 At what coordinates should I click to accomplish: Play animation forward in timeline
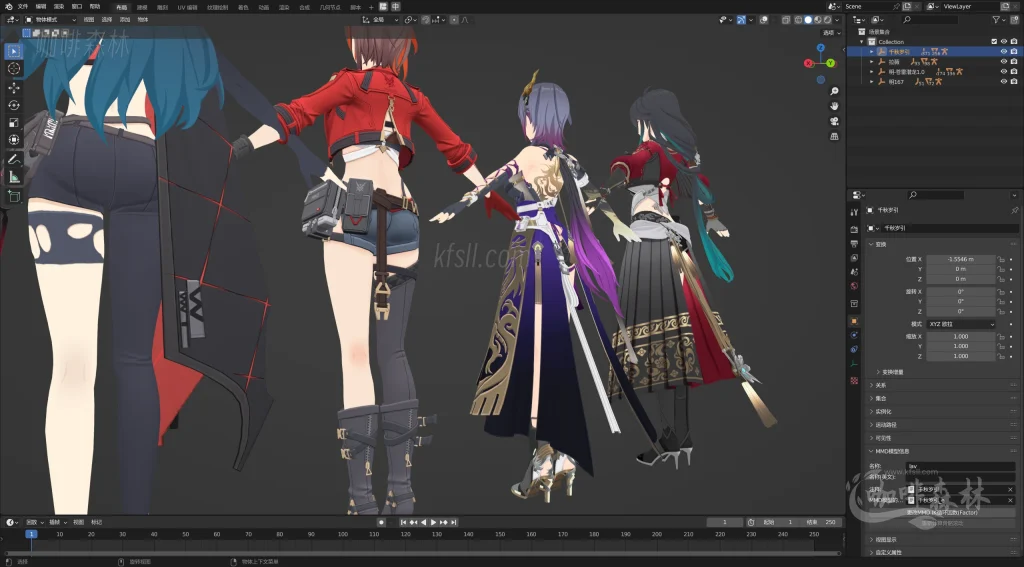(x=433, y=522)
